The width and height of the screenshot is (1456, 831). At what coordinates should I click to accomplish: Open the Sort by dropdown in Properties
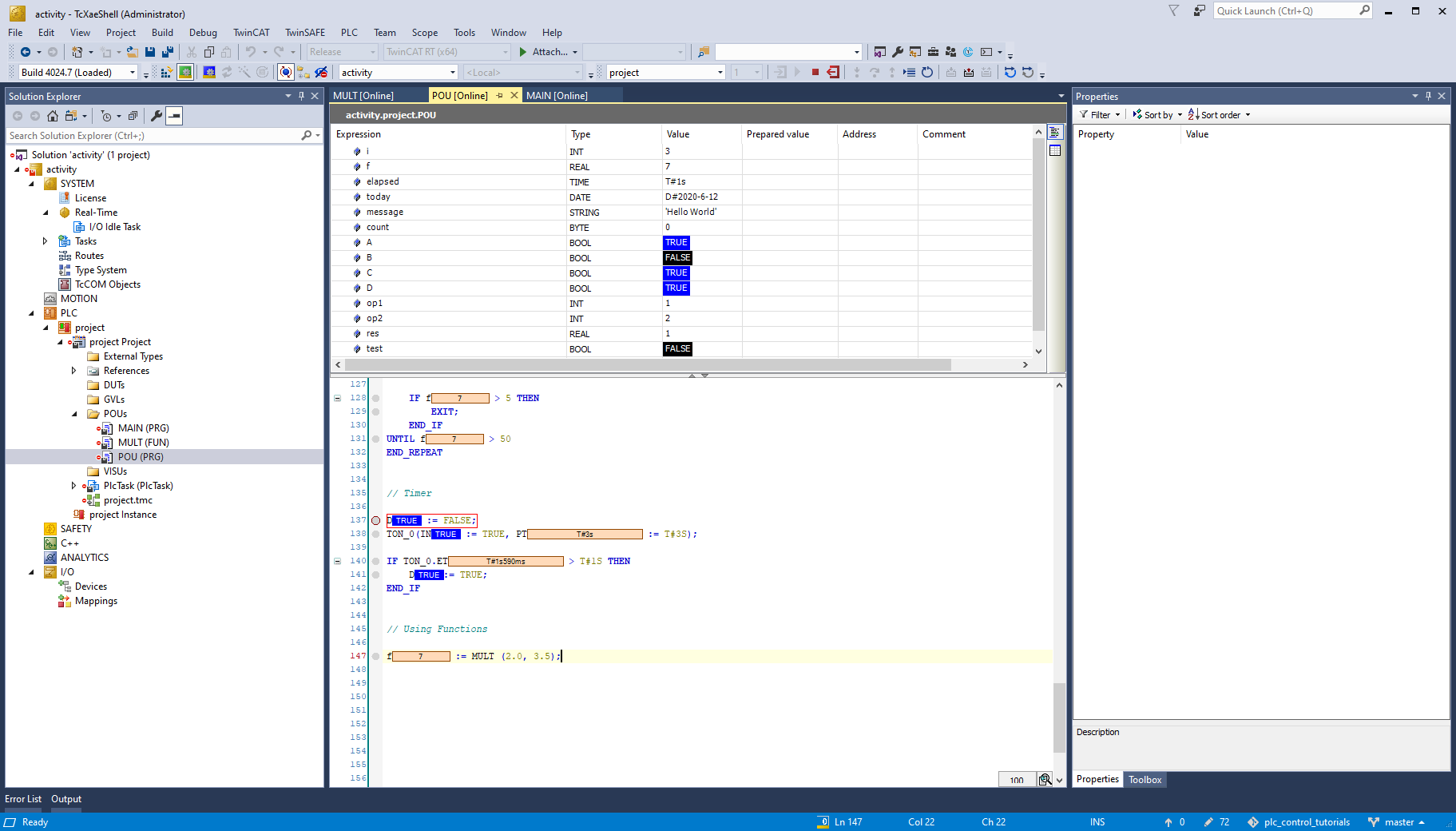click(1157, 115)
